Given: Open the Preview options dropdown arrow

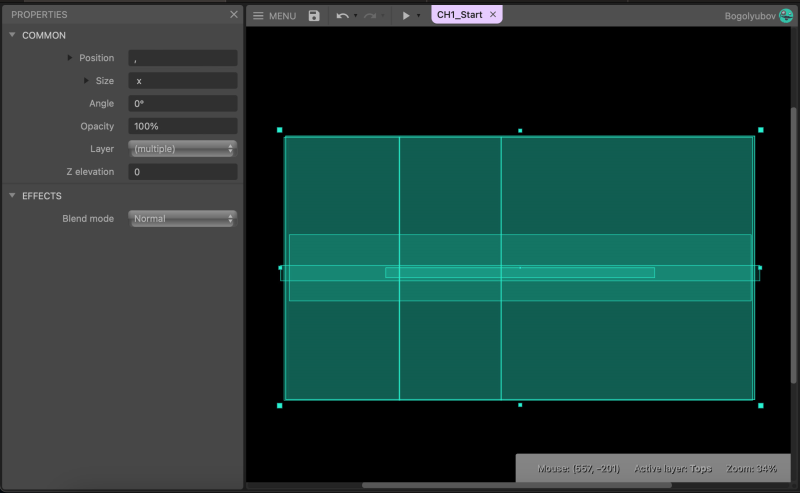Looking at the screenshot, I should pos(418,16).
